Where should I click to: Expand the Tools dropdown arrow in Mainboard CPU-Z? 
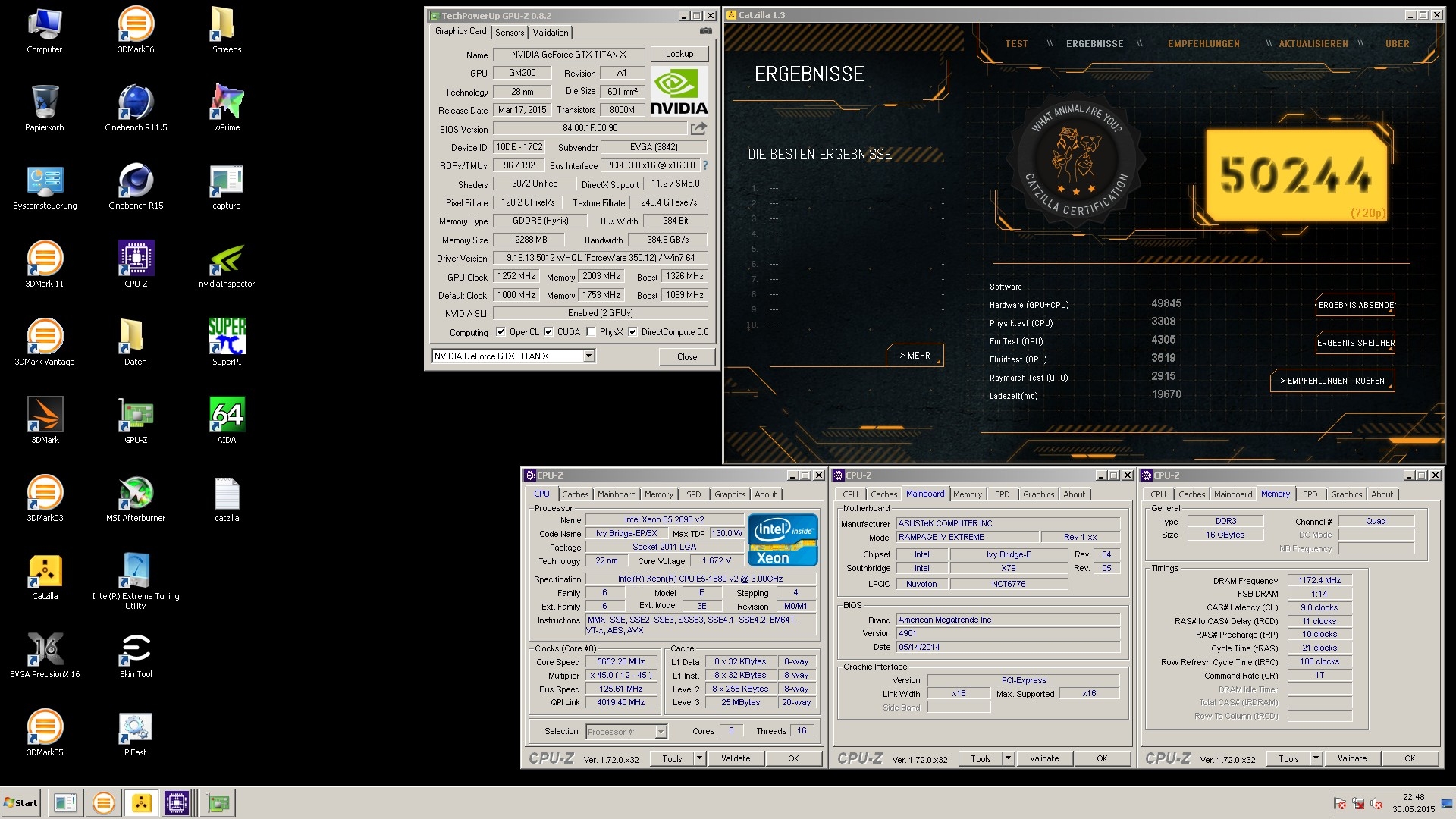[1008, 758]
